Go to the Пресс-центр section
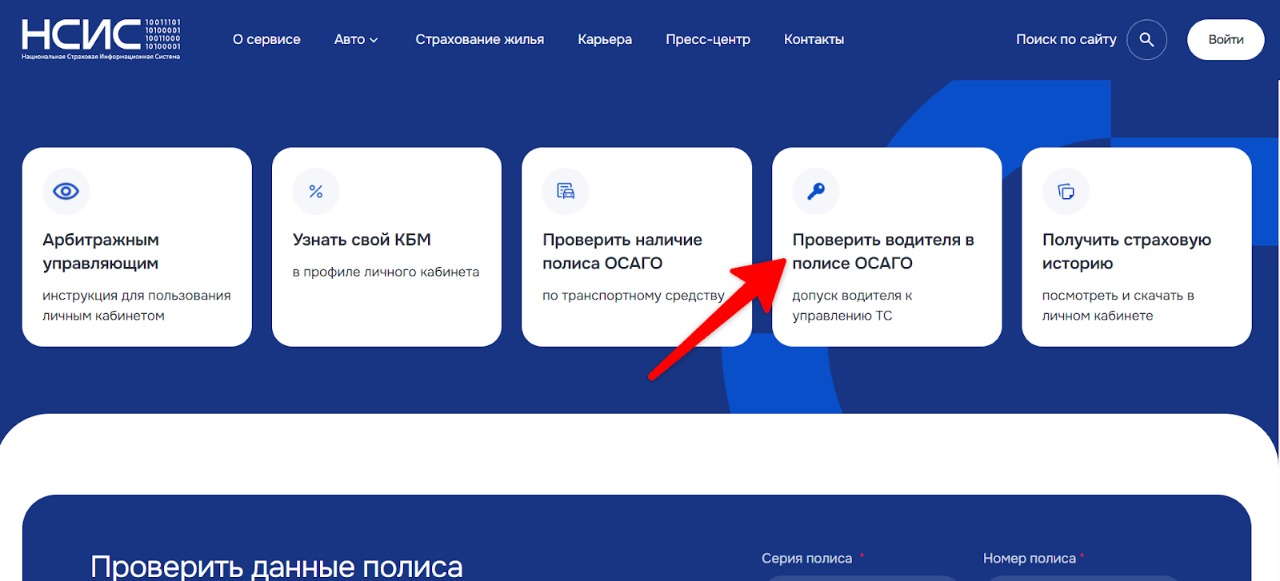 coord(707,39)
